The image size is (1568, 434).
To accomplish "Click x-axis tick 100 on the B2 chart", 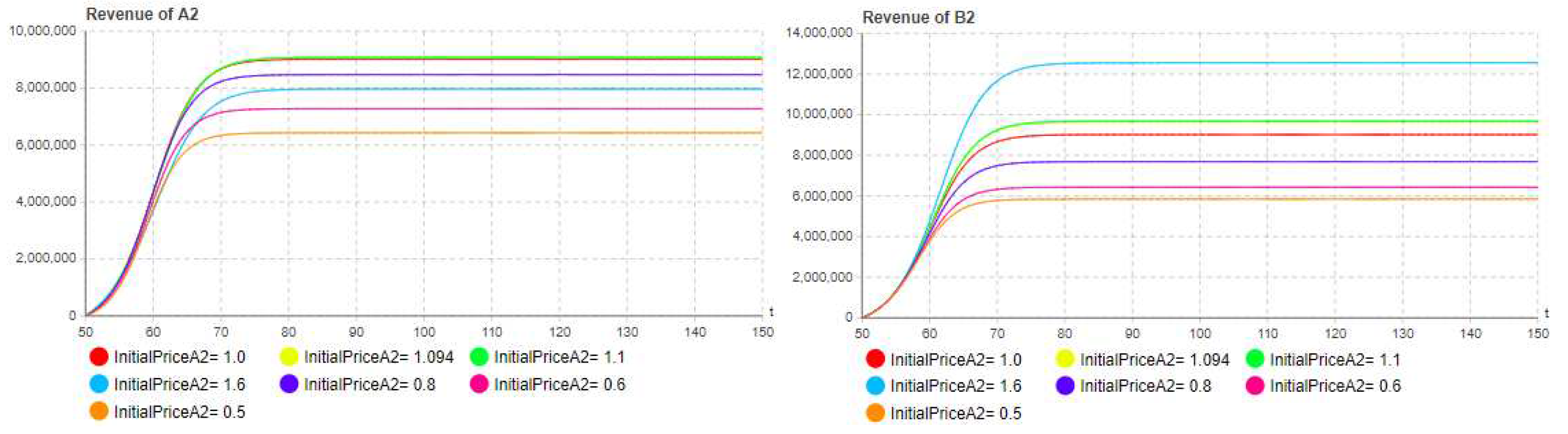I will point(1200,333).
